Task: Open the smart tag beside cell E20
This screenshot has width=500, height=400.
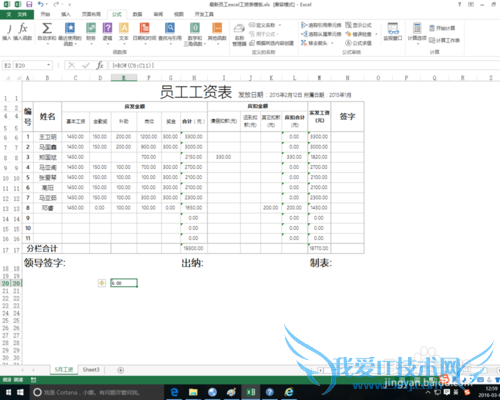Action: [102, 283]
